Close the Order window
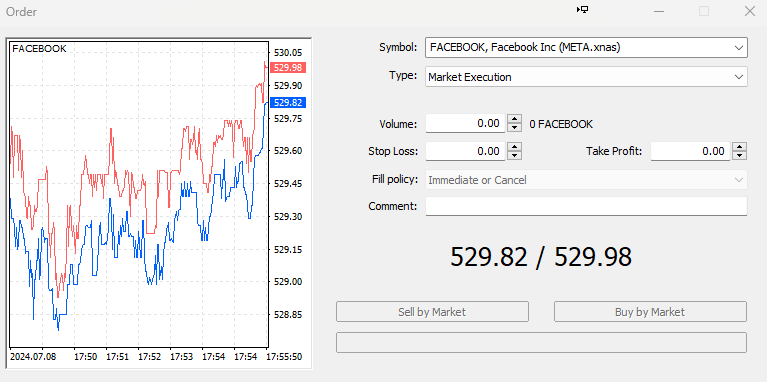 tap(749, 11)
